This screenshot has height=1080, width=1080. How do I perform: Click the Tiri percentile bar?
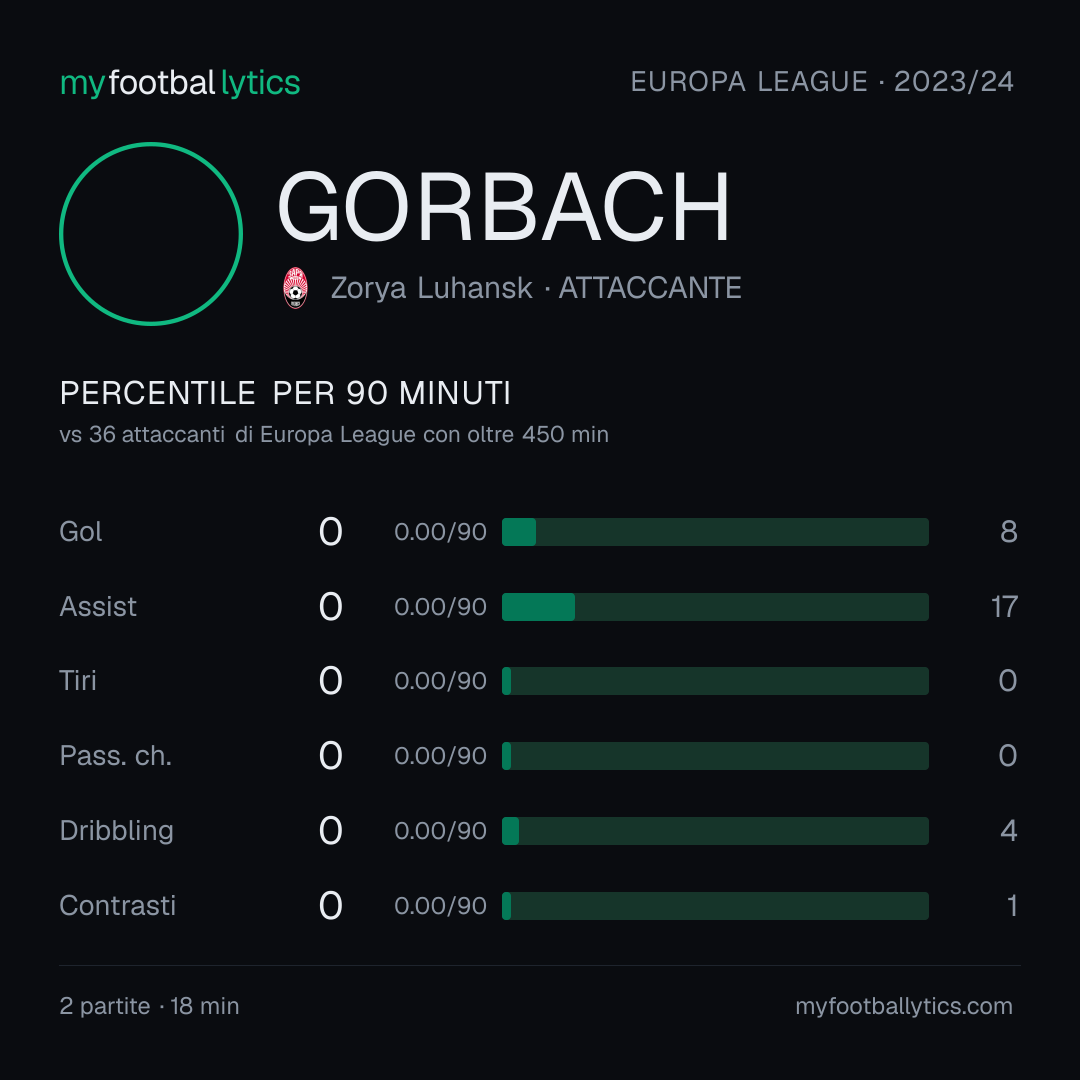pyautogui.click(x=715, y=681)
